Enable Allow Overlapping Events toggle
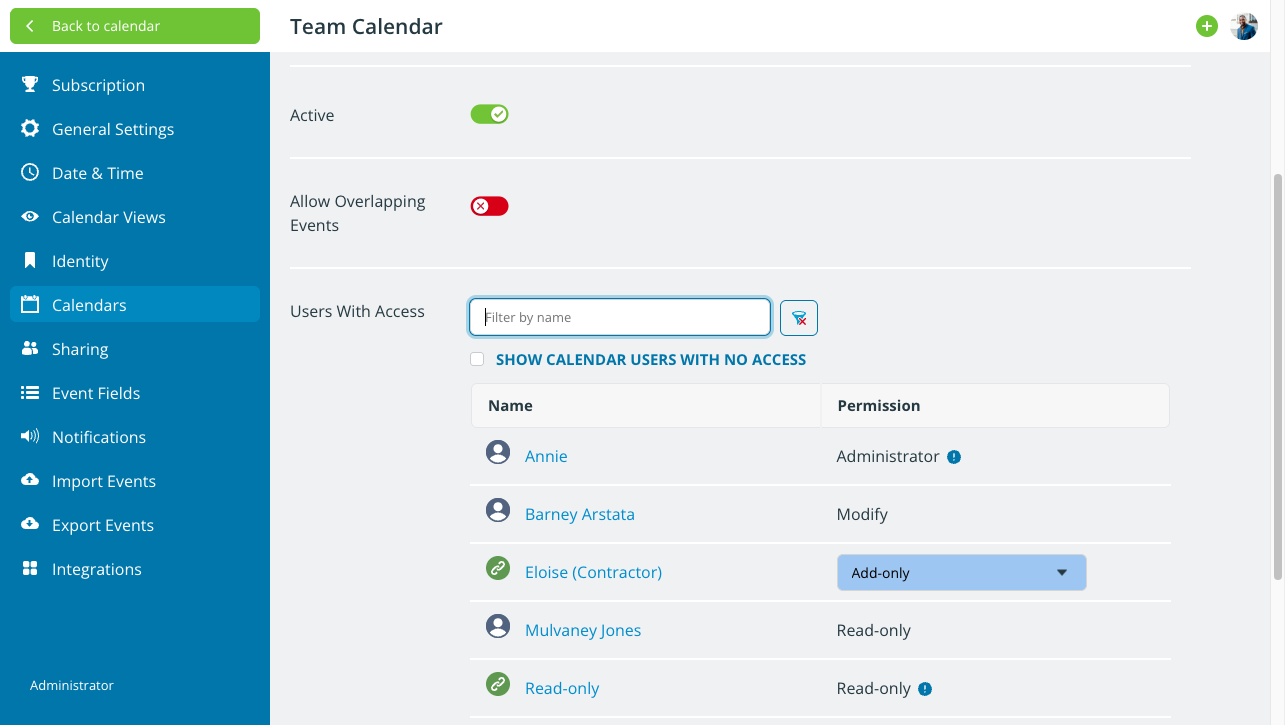Viewport: 1285px width, 725px height. (x=490, y=206)
